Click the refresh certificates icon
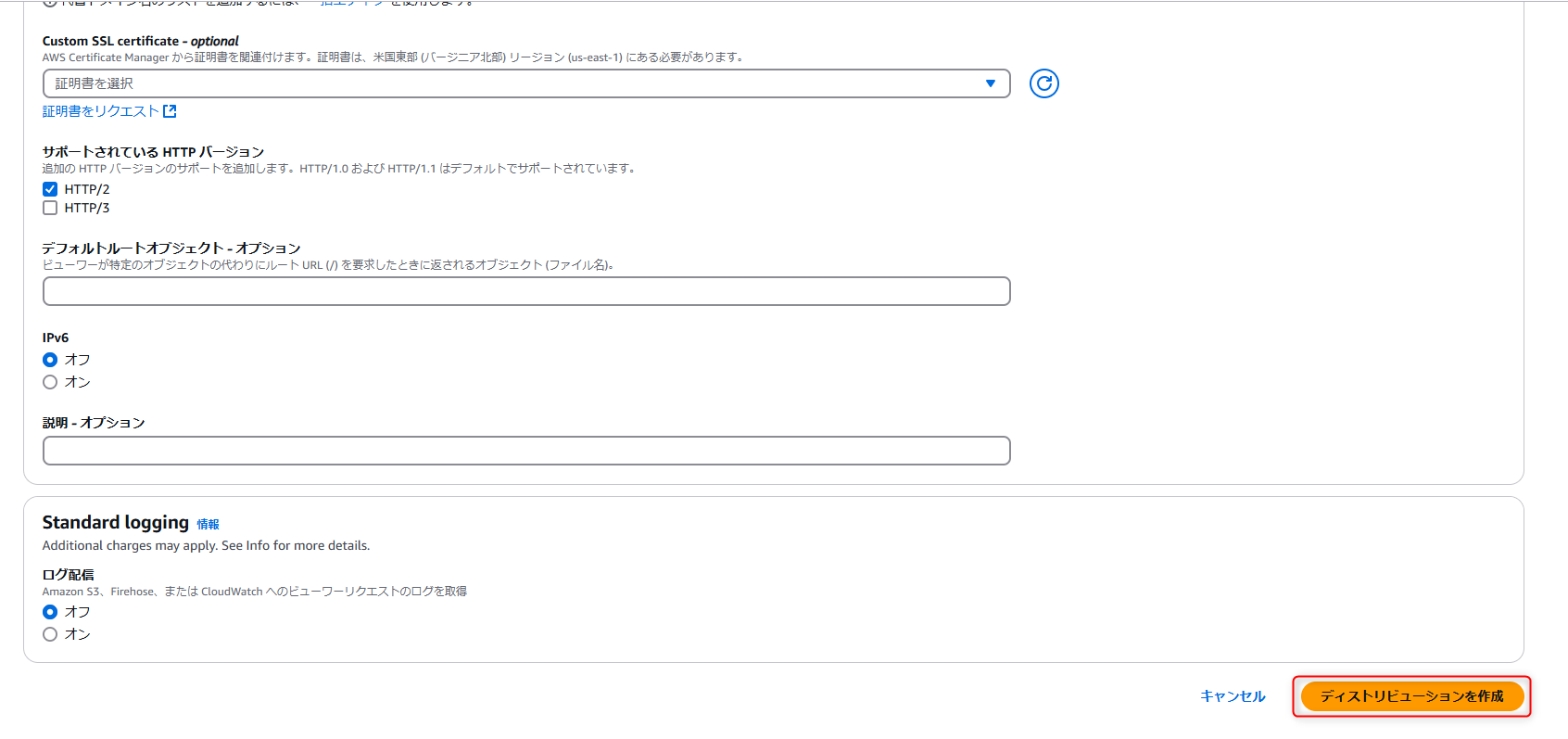 pyautogui.click(x=1043, y=83)
